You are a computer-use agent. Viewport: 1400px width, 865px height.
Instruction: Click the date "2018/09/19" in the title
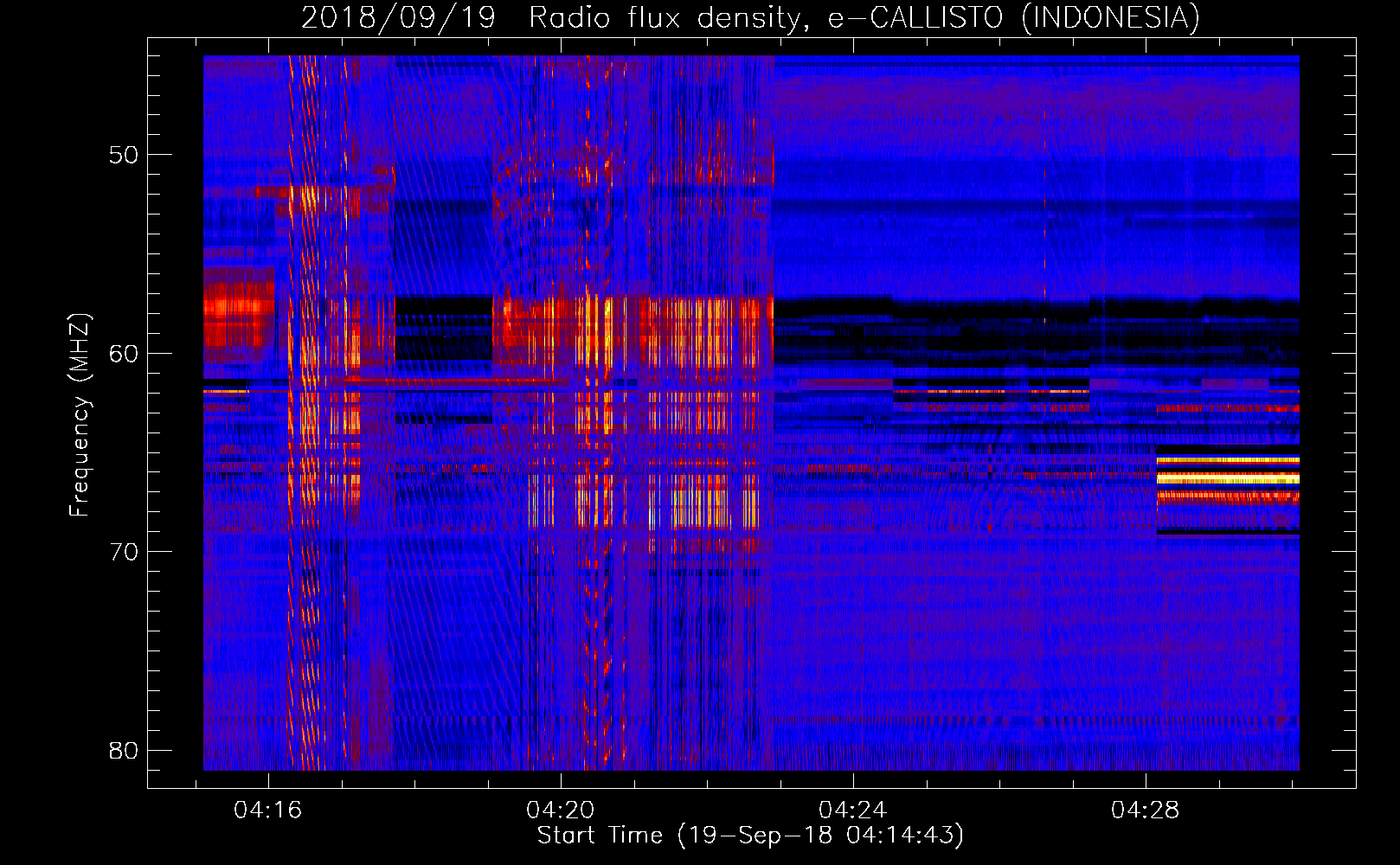click(398, 18)
